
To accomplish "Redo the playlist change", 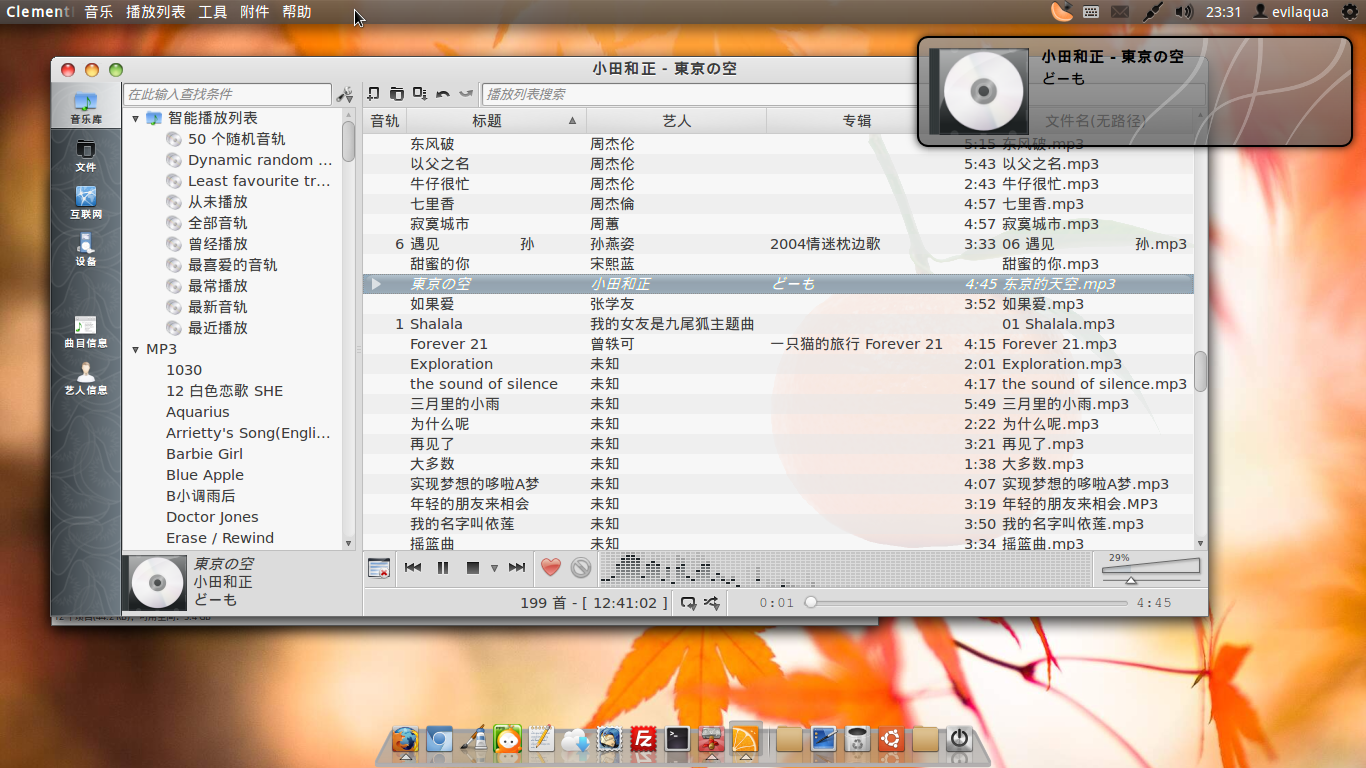I will pyautogui.click(x=466, y=94).
